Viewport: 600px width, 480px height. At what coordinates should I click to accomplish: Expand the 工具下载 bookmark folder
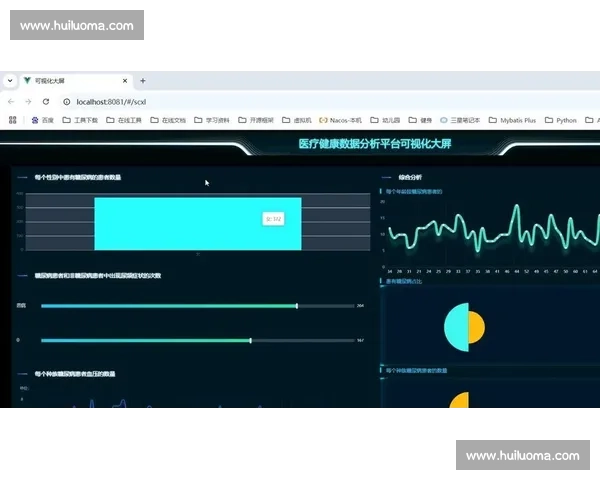[81, 120]
